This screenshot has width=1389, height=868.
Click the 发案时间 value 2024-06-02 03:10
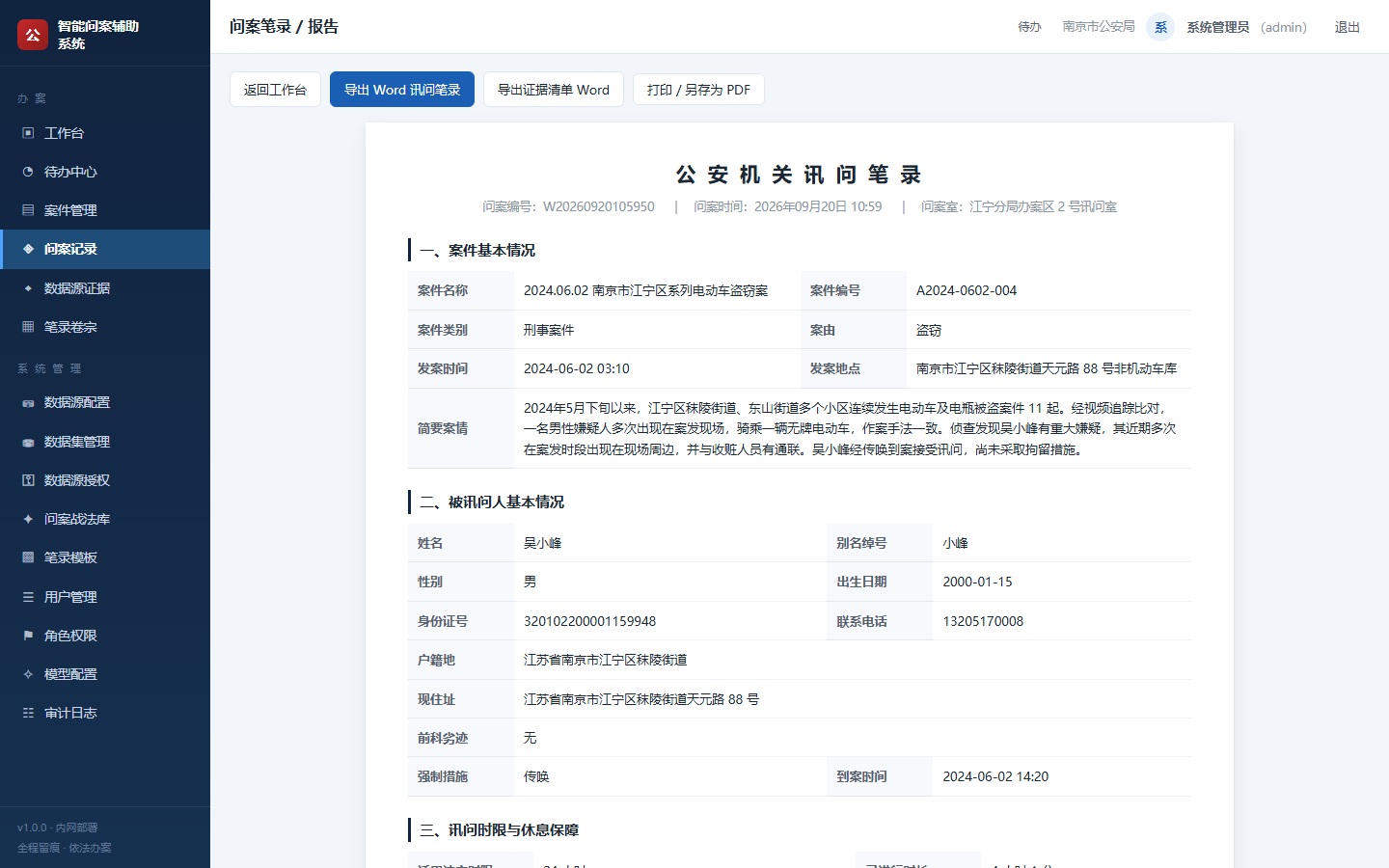(577, 368)
